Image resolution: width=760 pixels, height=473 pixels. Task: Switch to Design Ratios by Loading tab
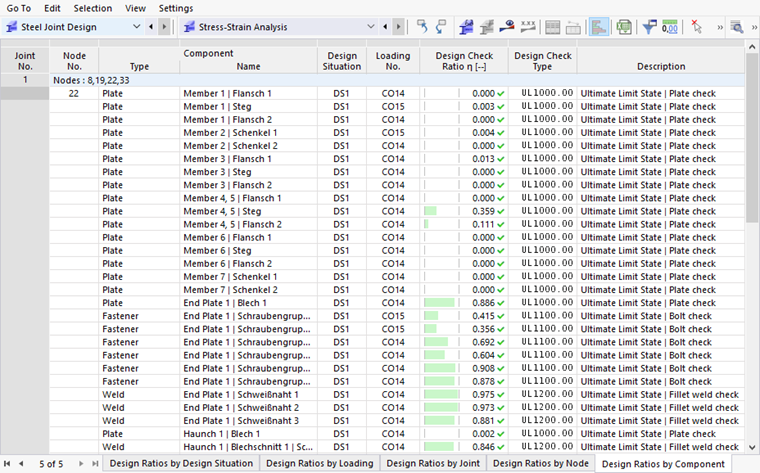(319, 463)
